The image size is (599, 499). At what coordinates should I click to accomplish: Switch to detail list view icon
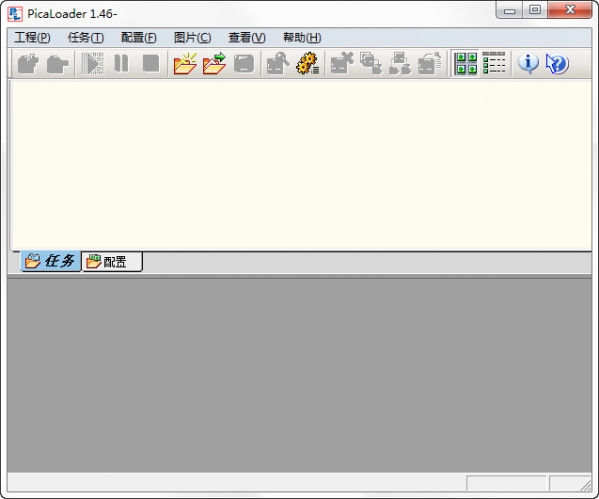point(494,63)
